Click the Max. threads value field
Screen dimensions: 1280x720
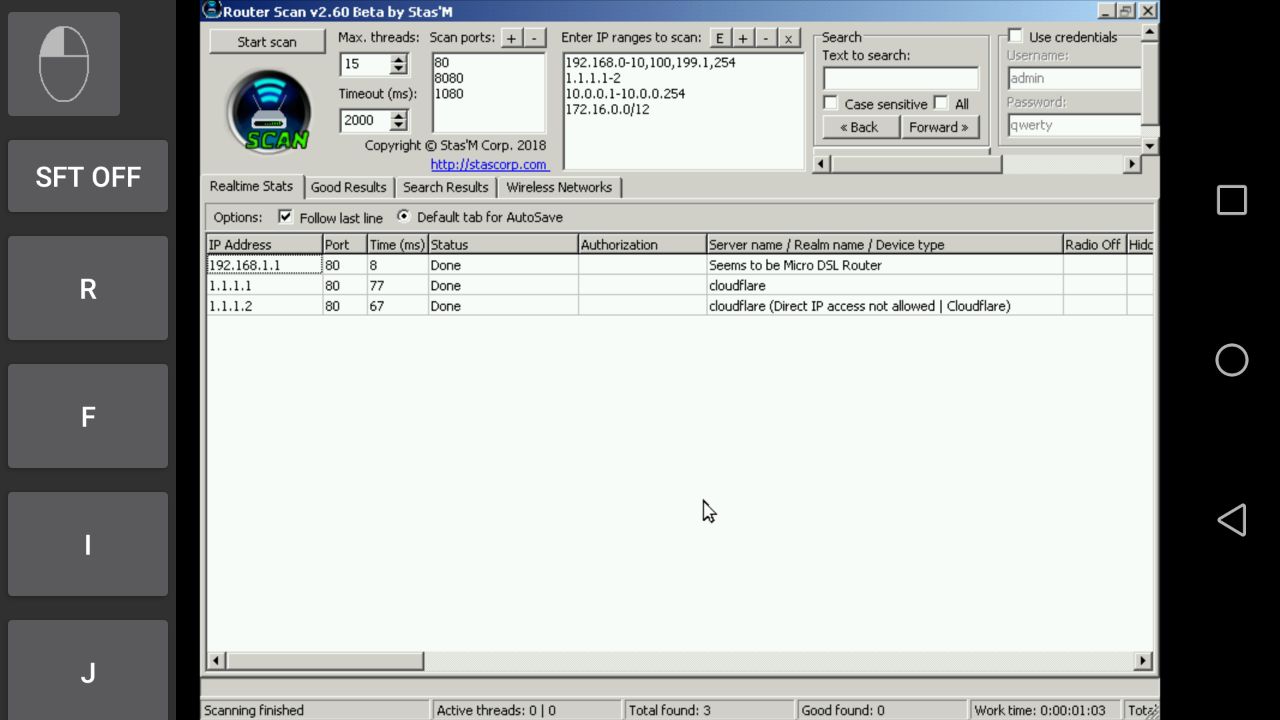[365, 64]
